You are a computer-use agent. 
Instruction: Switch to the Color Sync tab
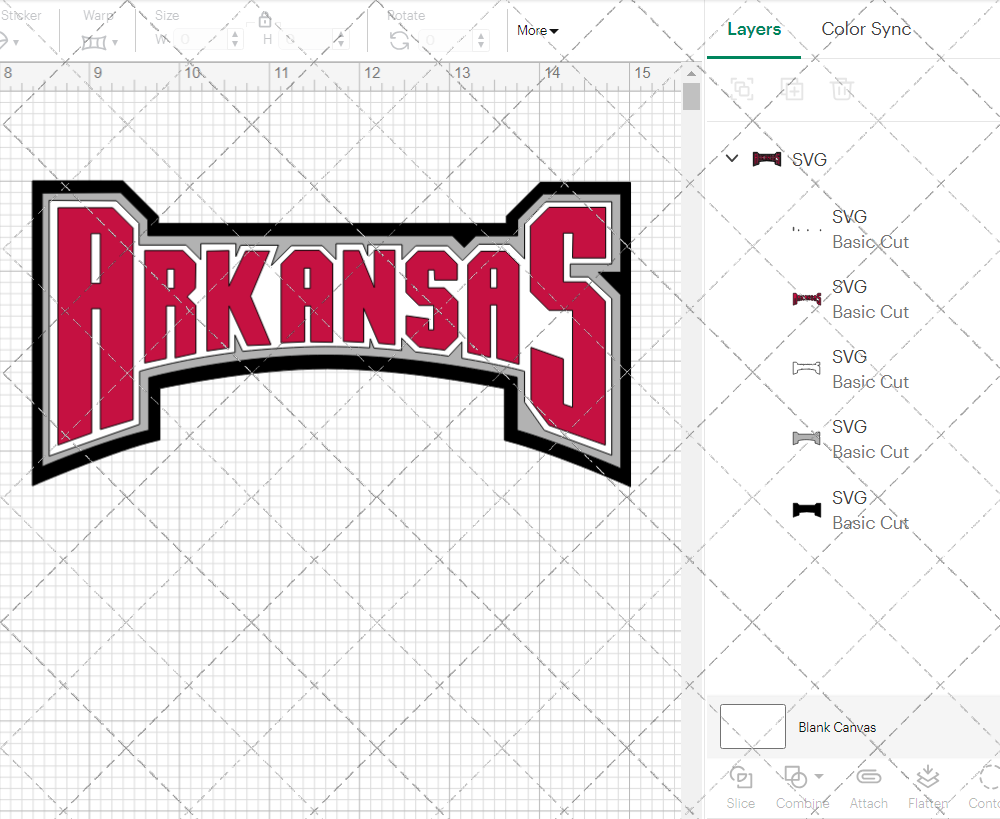[x=866, y=29]
